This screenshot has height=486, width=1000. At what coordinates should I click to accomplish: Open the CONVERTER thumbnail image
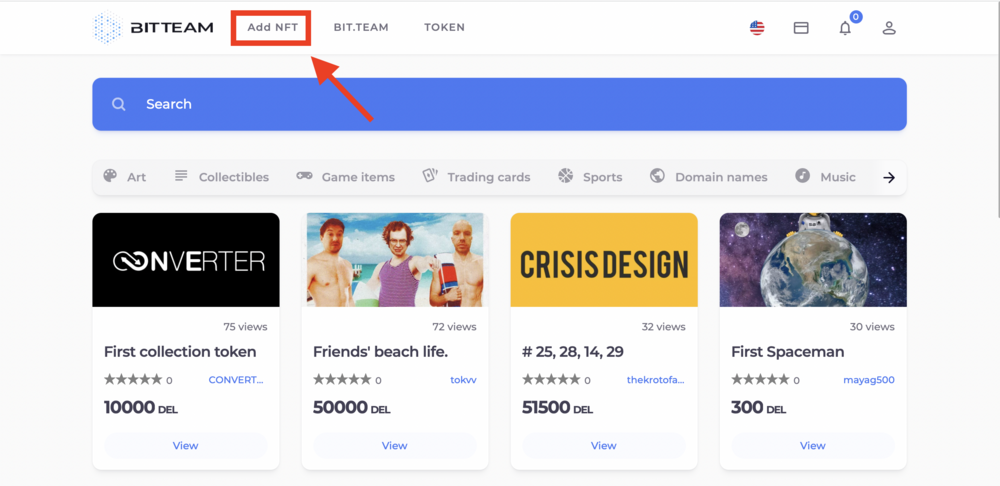click(x=186, y=260)
